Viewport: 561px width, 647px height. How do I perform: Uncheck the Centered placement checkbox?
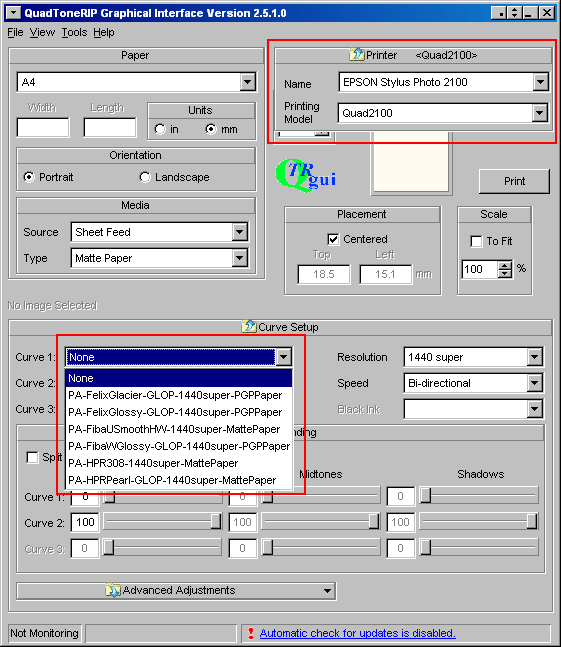333,239
